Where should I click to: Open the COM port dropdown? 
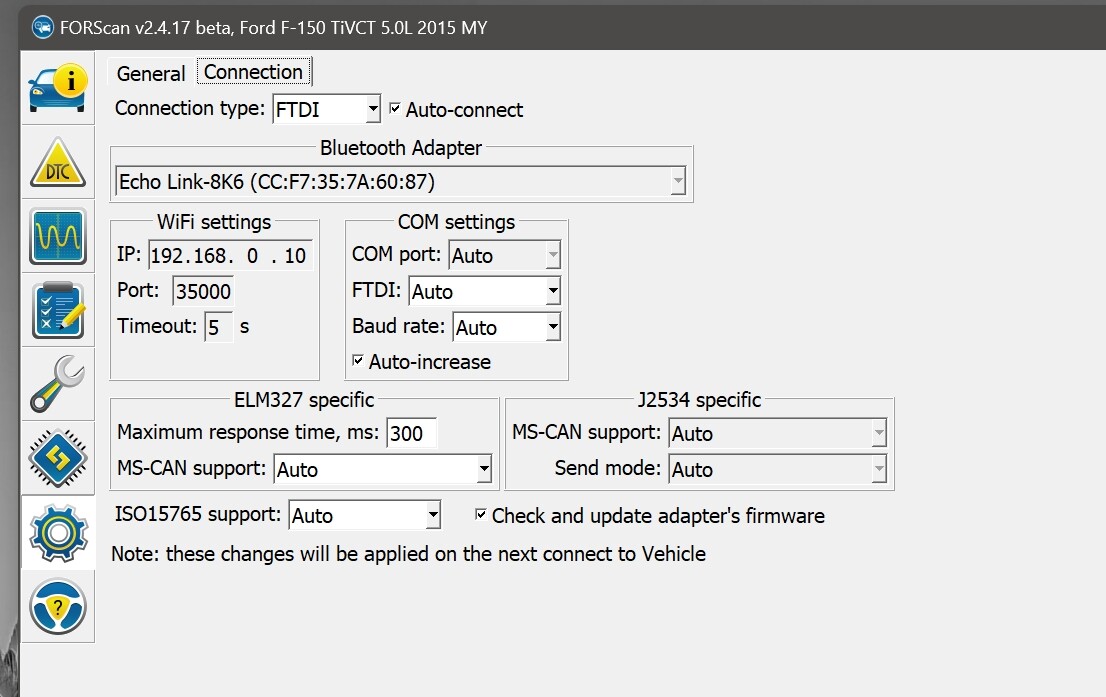point(504,255)
